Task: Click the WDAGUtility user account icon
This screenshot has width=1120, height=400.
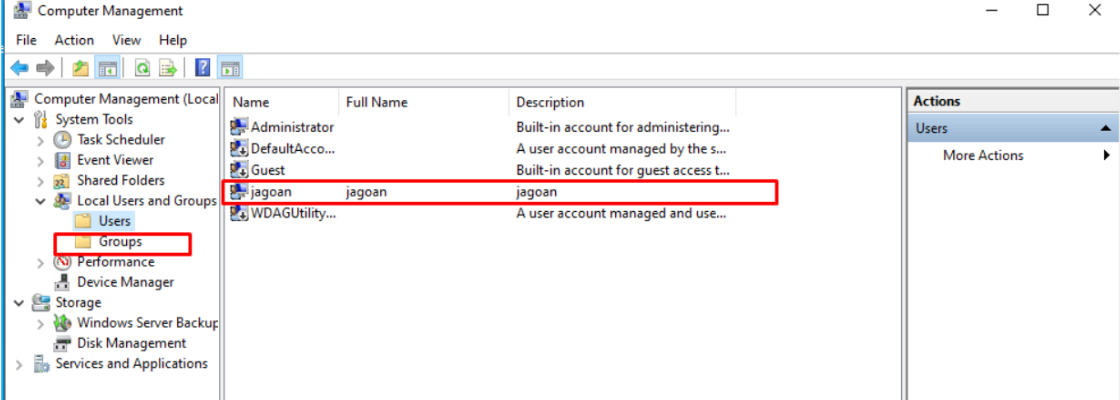Action: (239, 214)
